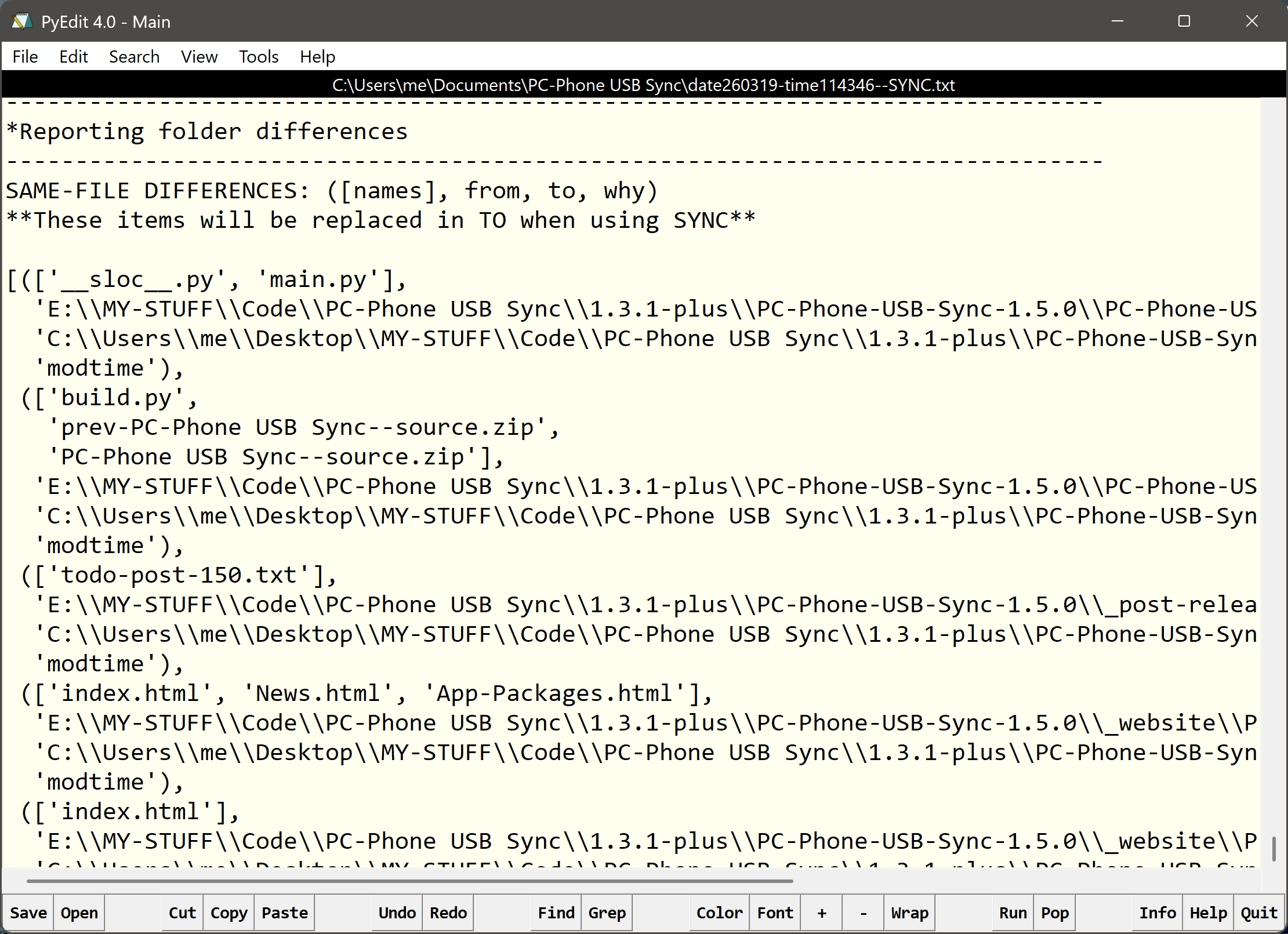
Task: Click the Paste button
Action: 284,913
